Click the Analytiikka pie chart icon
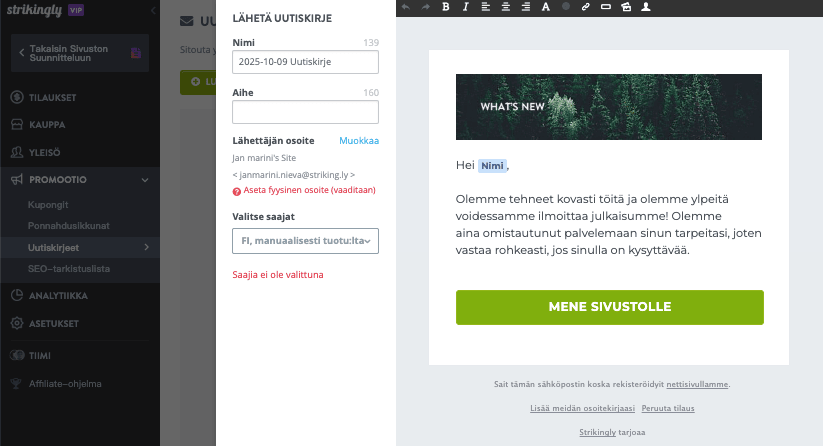The width and height of the screenshot is (823, 446). pos(17,295)
